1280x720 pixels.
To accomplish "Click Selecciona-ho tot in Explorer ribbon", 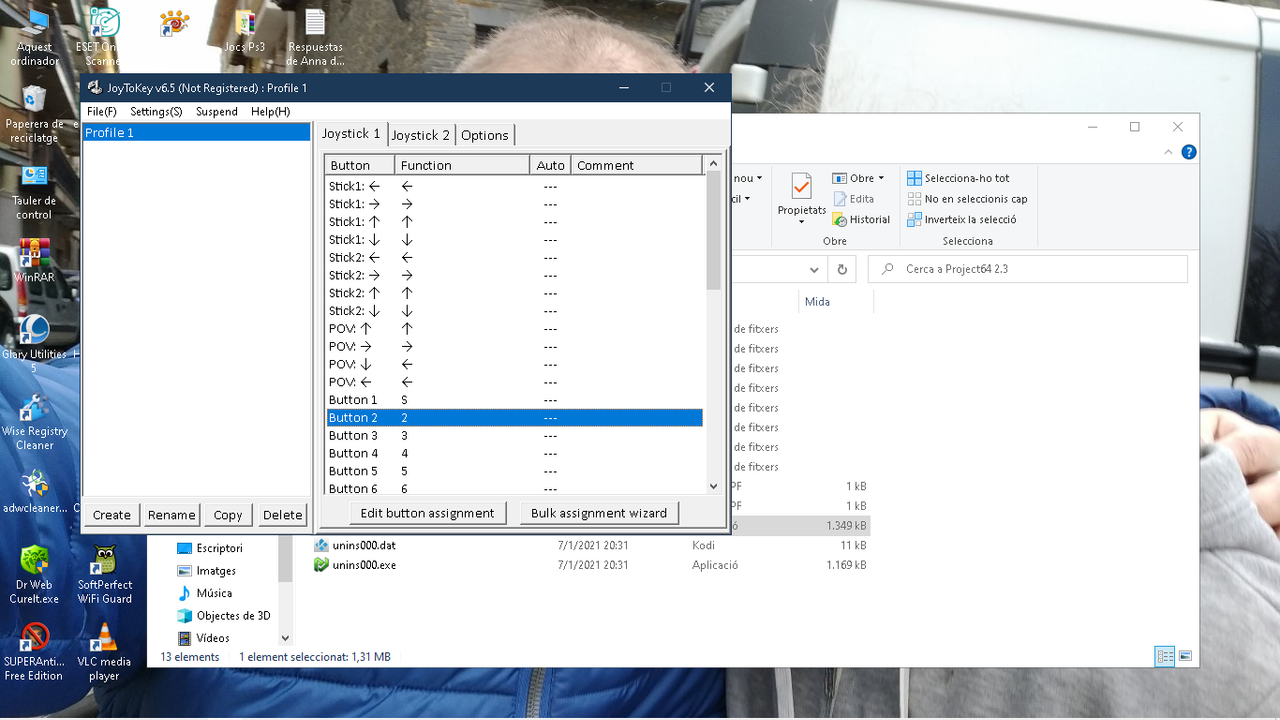I will click(959, 178).
